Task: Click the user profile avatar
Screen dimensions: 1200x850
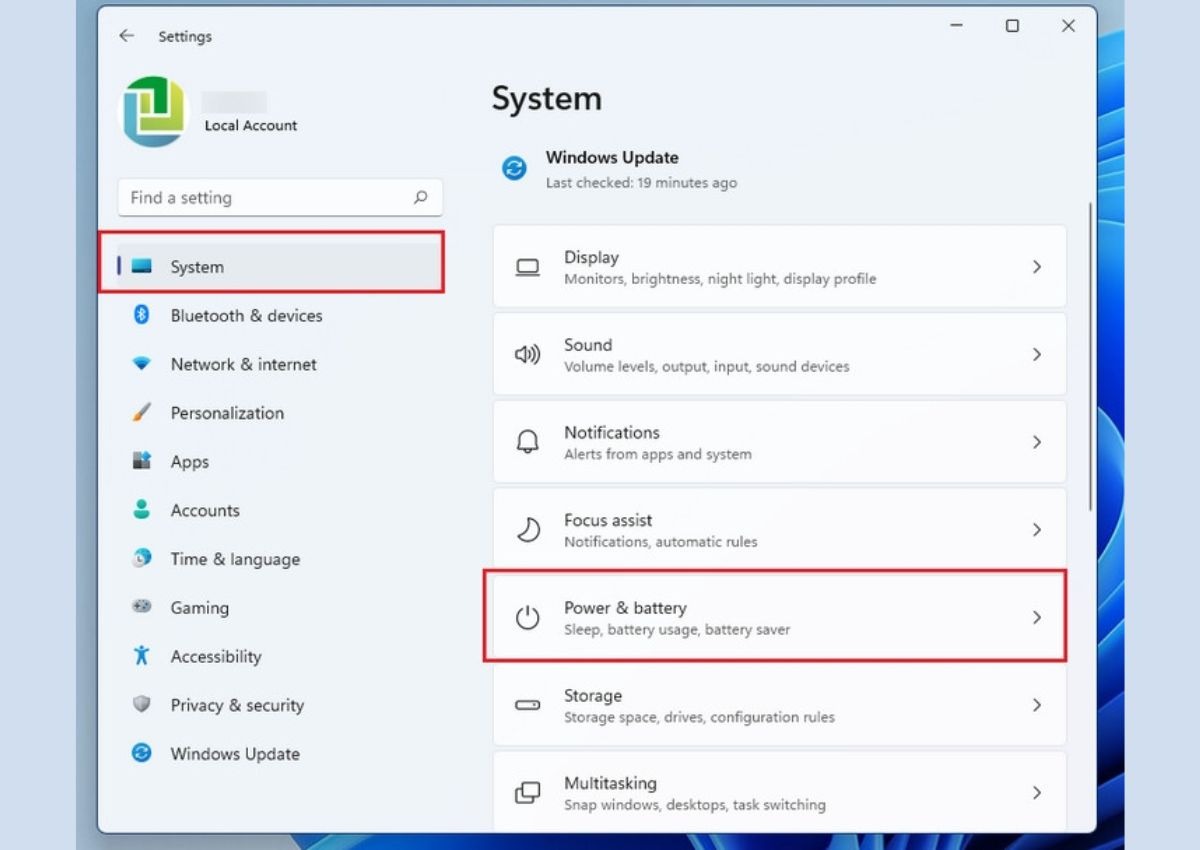Action: tap(155, 112)
